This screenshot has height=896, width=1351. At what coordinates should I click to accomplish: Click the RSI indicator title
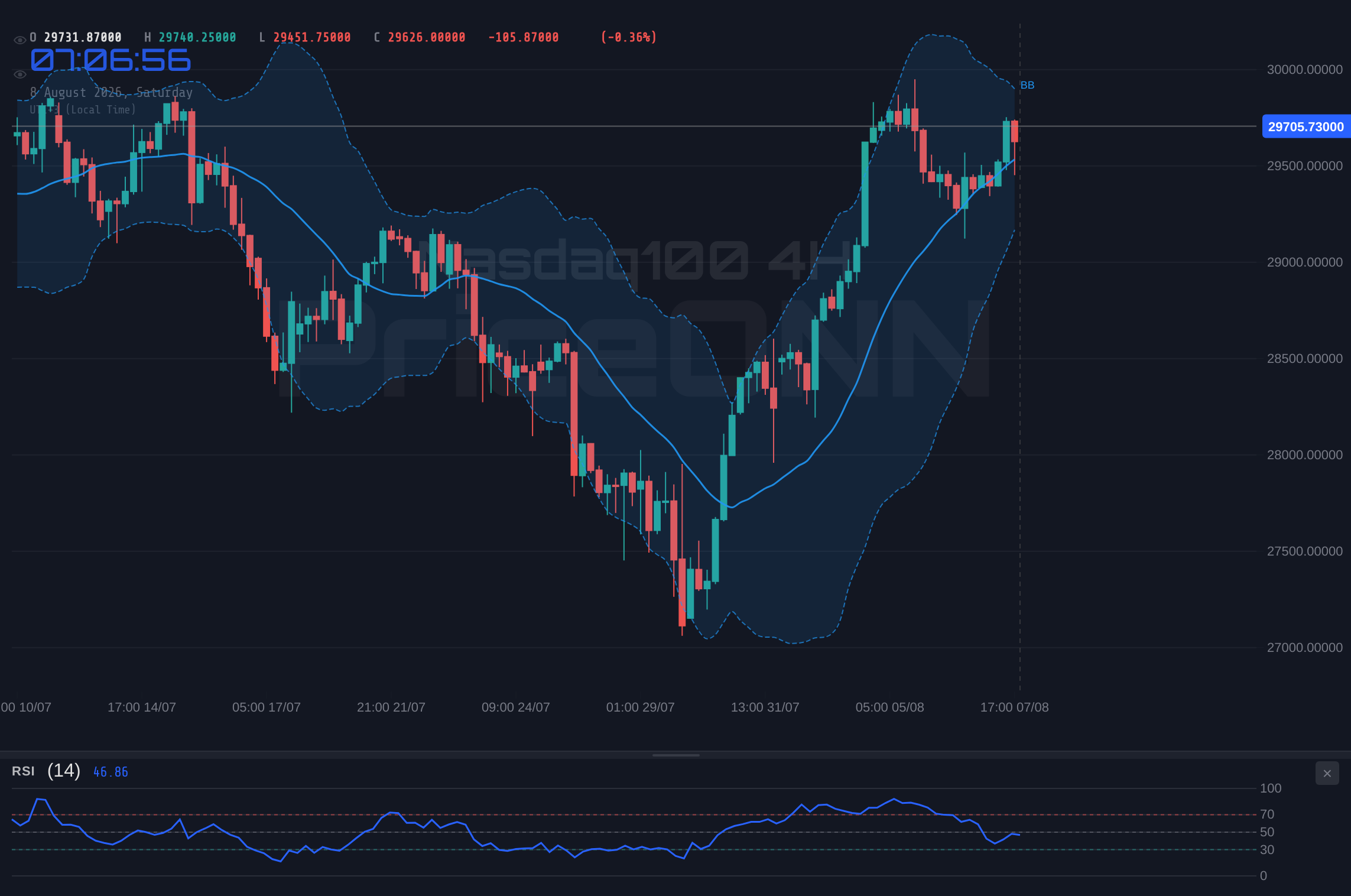pos(23,771)
